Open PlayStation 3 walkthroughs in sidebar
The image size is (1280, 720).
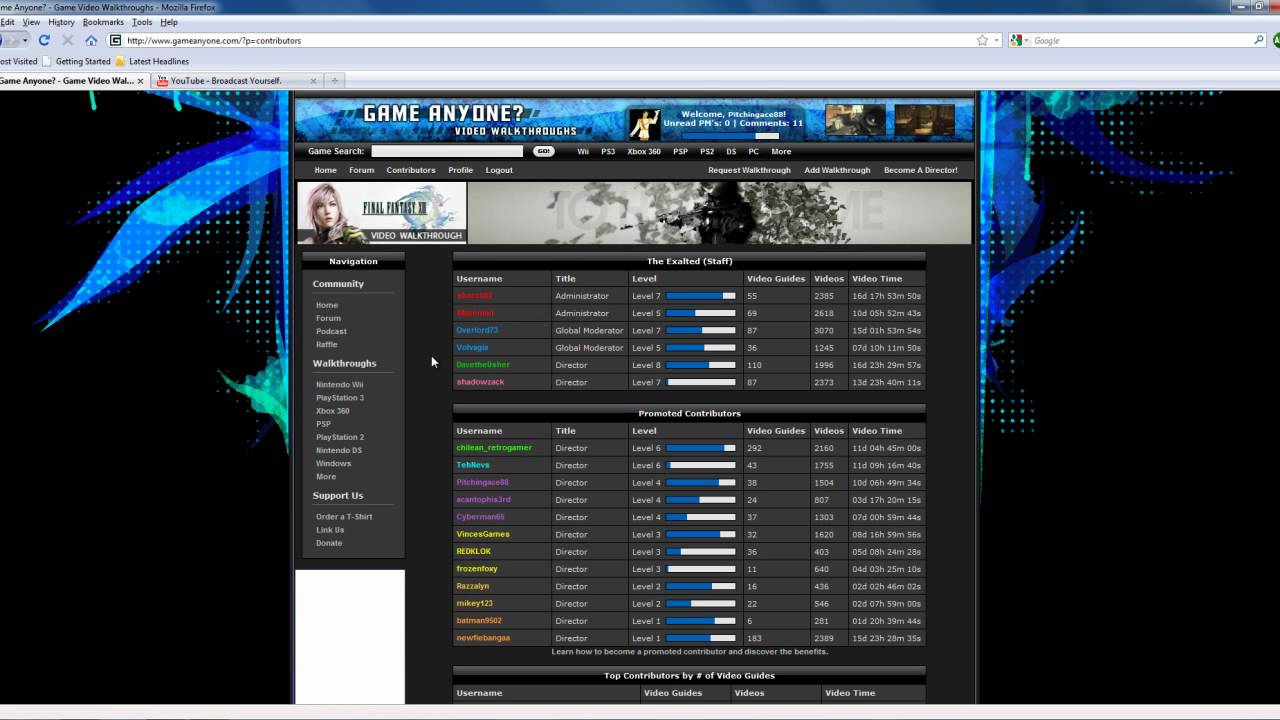tap(340, 397)
